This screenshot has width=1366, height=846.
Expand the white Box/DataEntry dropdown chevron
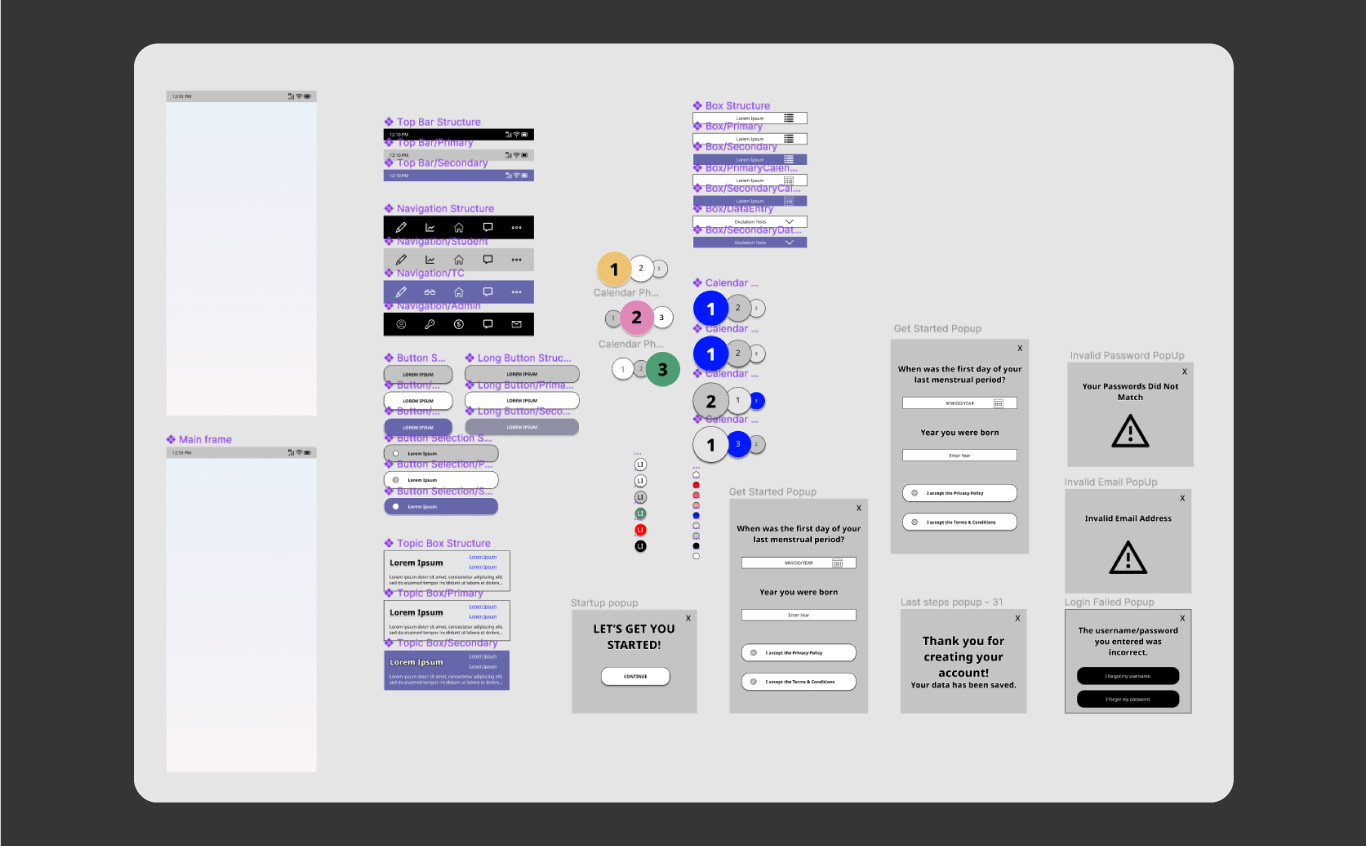point(789,222)
